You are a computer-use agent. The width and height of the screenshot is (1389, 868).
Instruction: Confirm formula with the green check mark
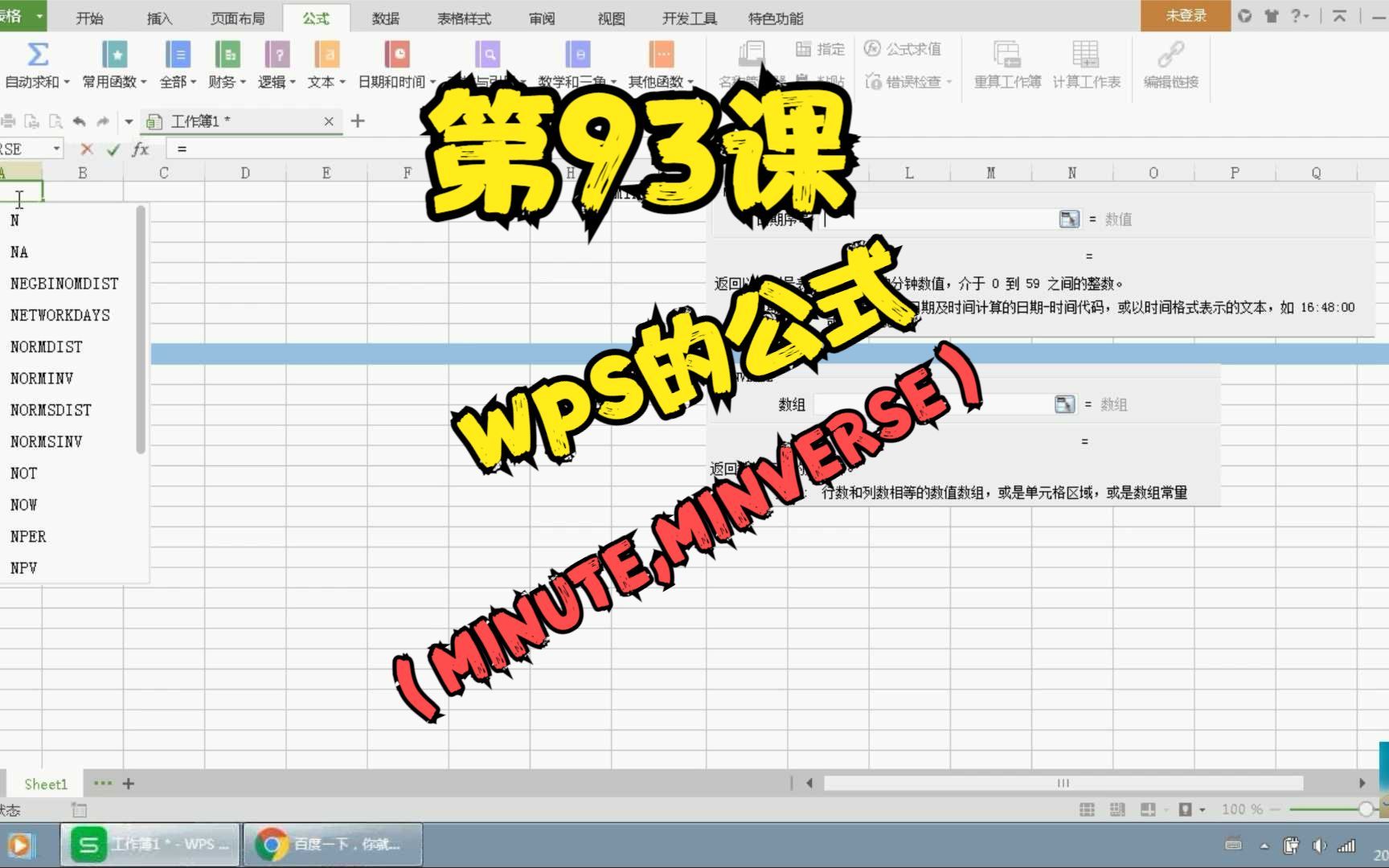pyautogui.click(x=113, y=148)
